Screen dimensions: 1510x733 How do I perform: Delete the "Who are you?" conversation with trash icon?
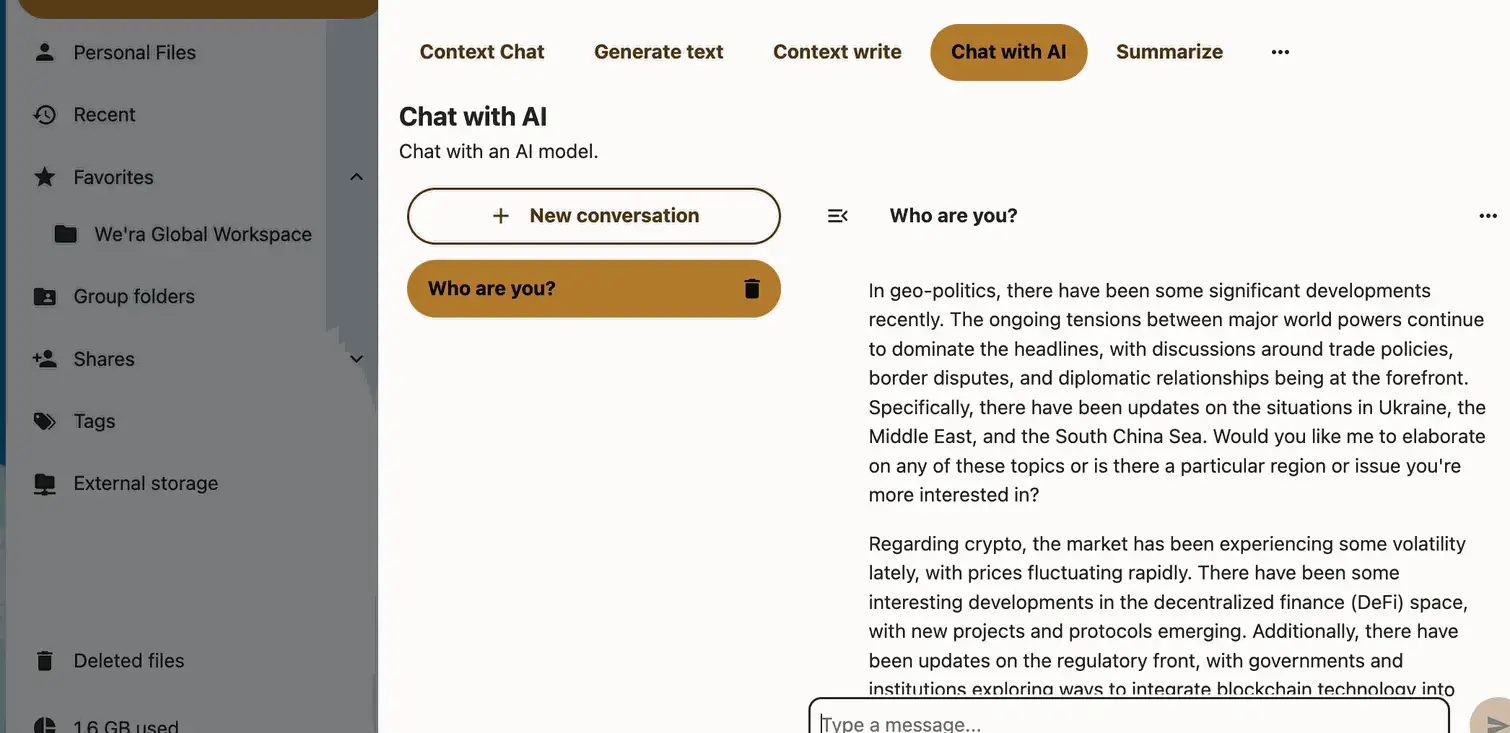coord(752,289)
